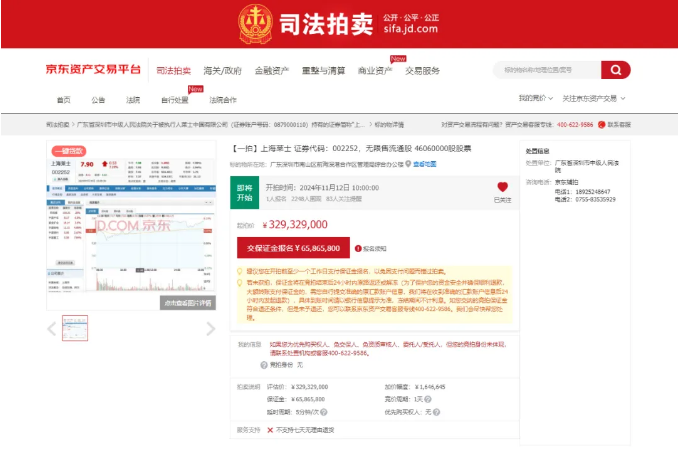Click help icon beside priority purchaser
The width and height of the screenshot is (679, 453).
click(436, 412)
